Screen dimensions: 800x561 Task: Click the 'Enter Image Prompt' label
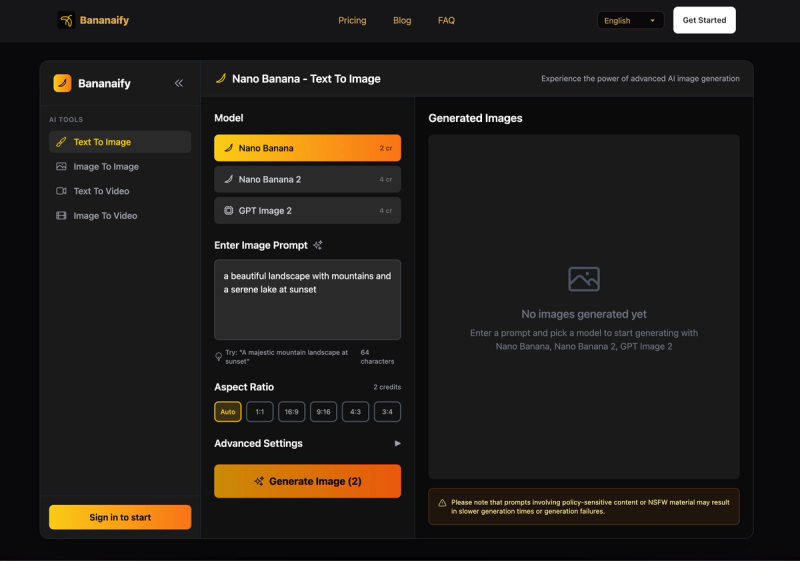[x=261, y=245]
